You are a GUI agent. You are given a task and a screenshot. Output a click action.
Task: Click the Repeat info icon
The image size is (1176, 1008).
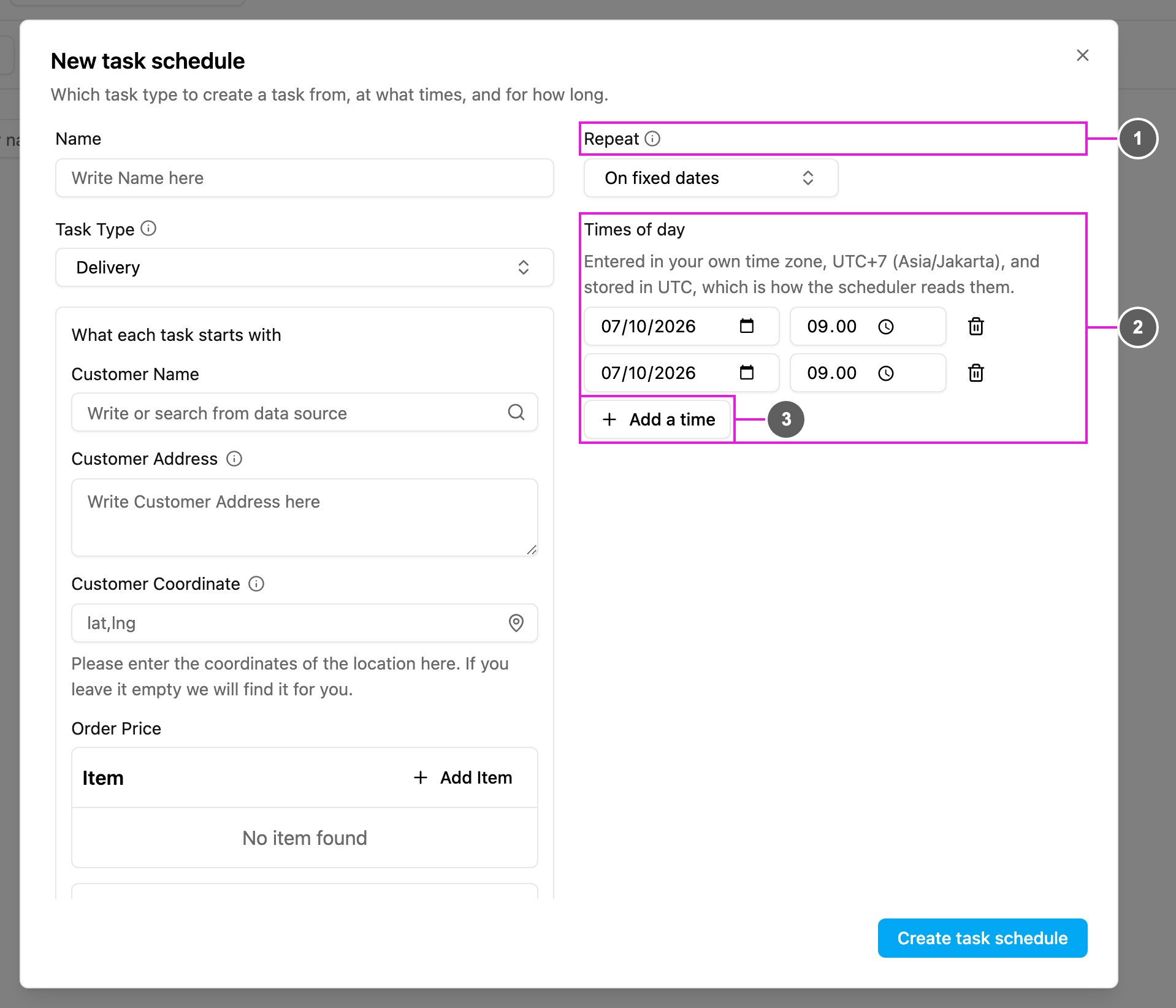(x=652, y=139)
